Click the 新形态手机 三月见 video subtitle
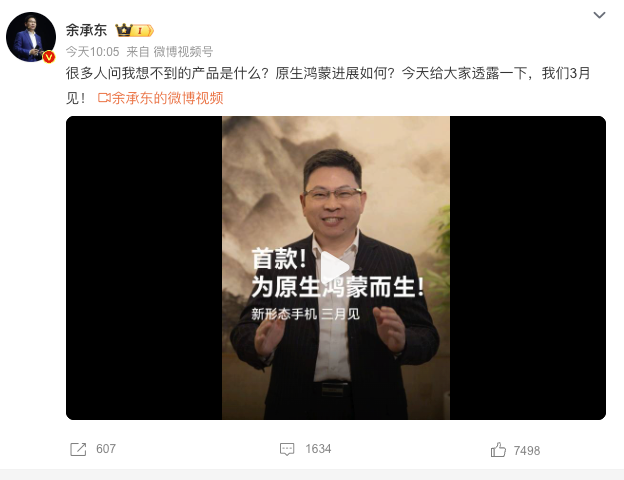Screen dimensions: 624x480 point(305,314)
